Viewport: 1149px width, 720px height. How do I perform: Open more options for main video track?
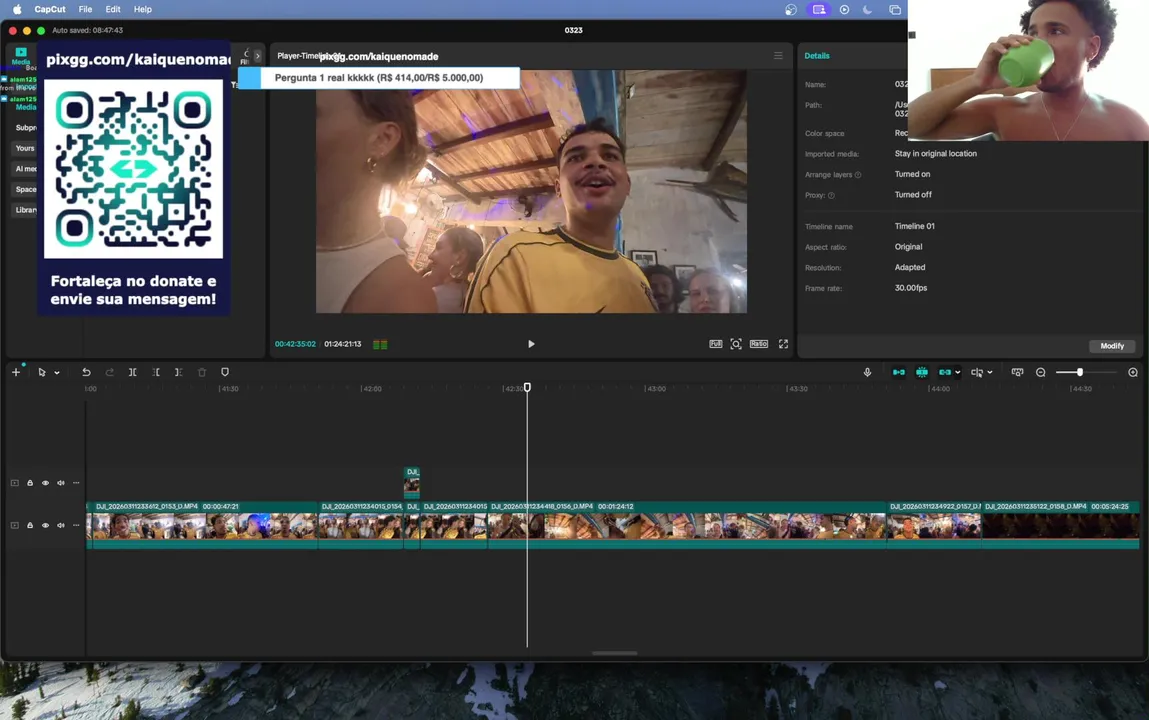76,525
